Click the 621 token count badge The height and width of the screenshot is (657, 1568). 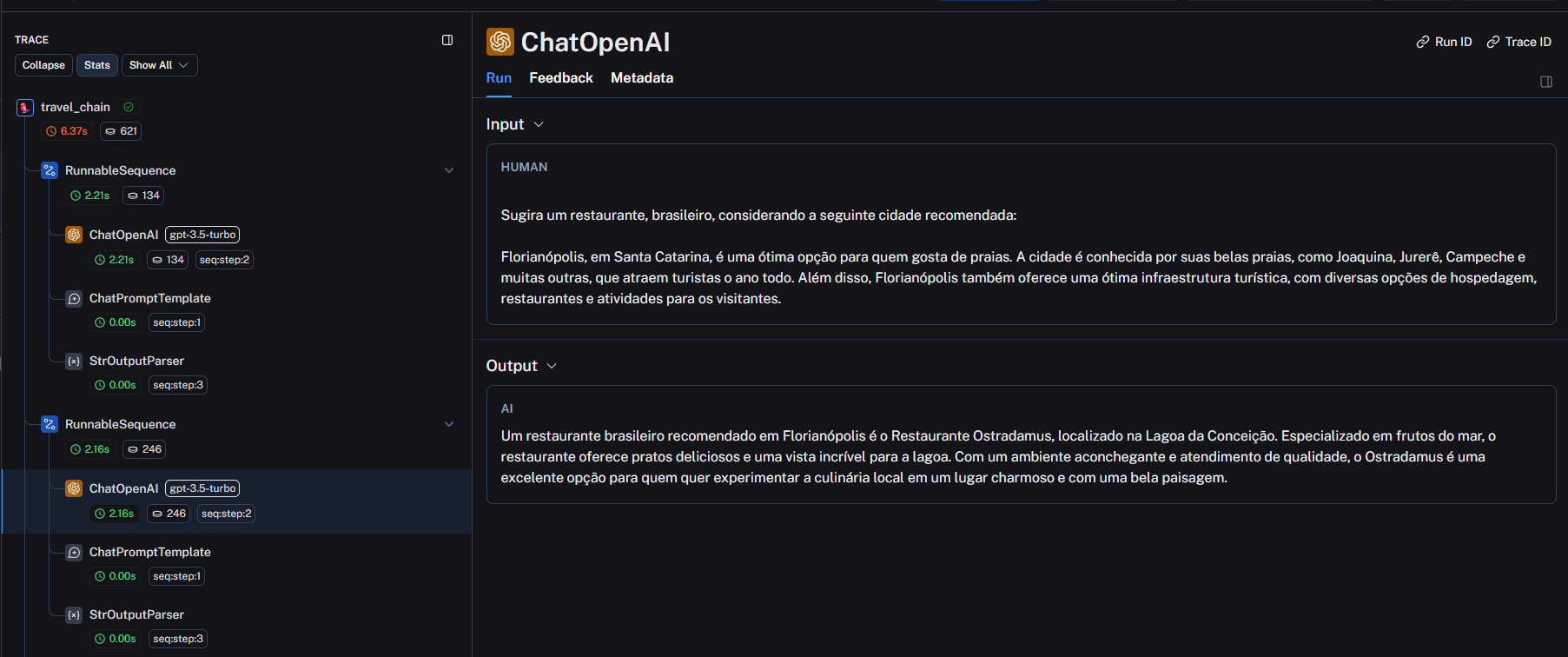pos(121,131)
